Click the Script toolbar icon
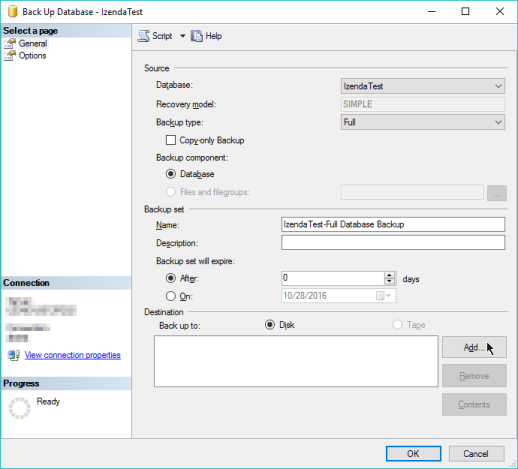518x469 pixels. 144,36
